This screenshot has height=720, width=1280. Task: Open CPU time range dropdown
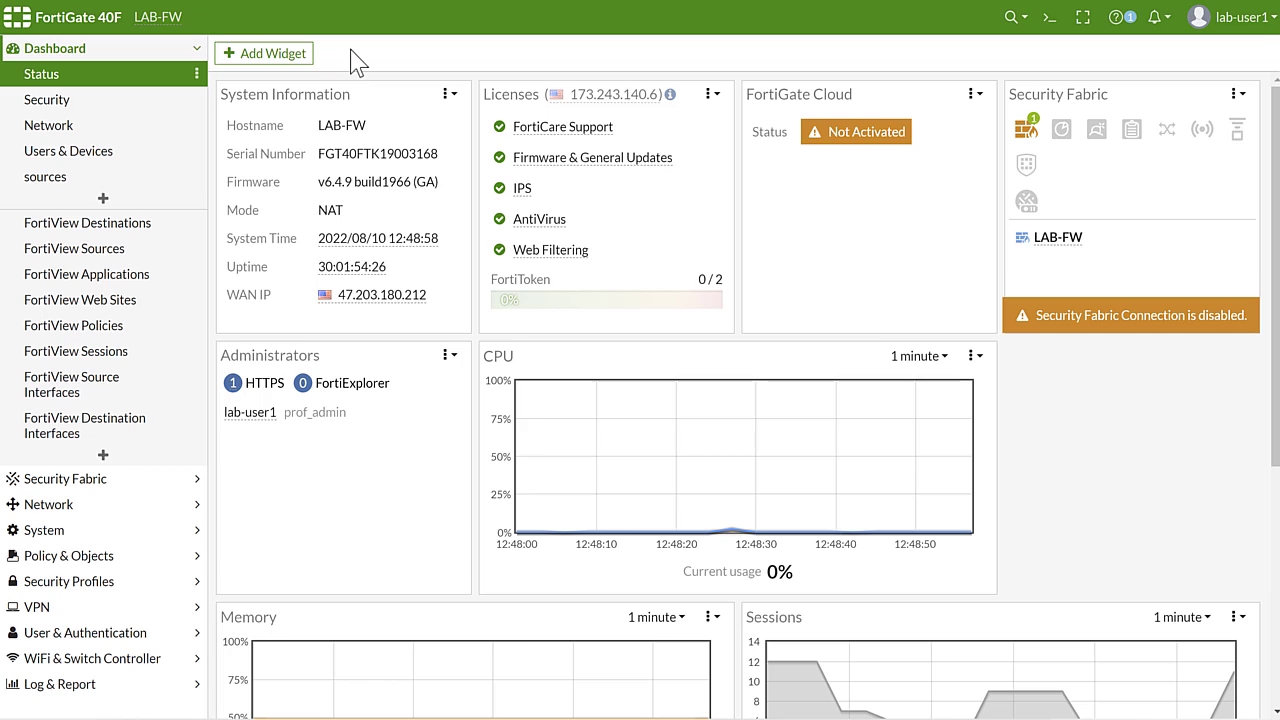[918, 356]
